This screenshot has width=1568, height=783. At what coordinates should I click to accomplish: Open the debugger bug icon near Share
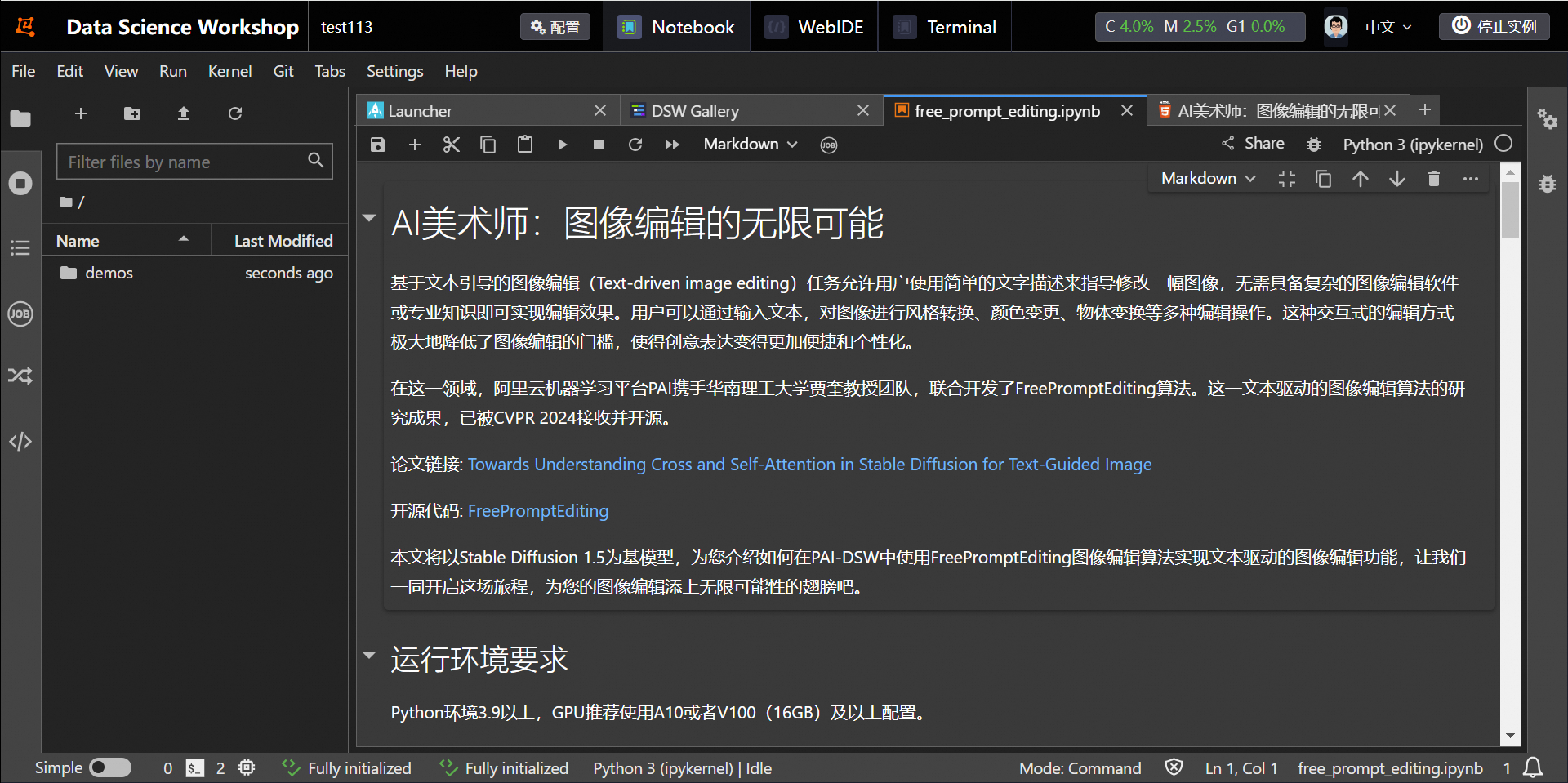coord(1314,145)
